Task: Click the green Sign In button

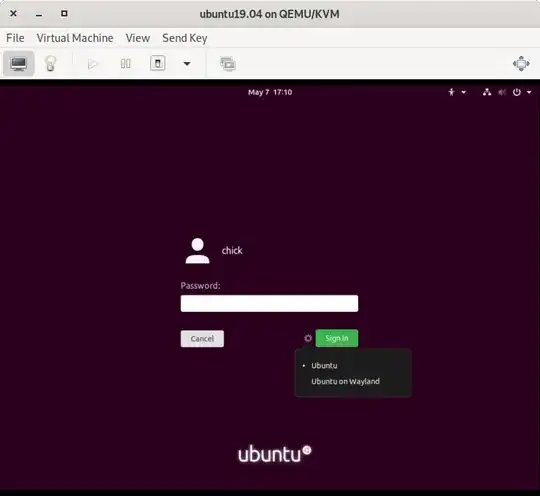Action: coord(337,338)
